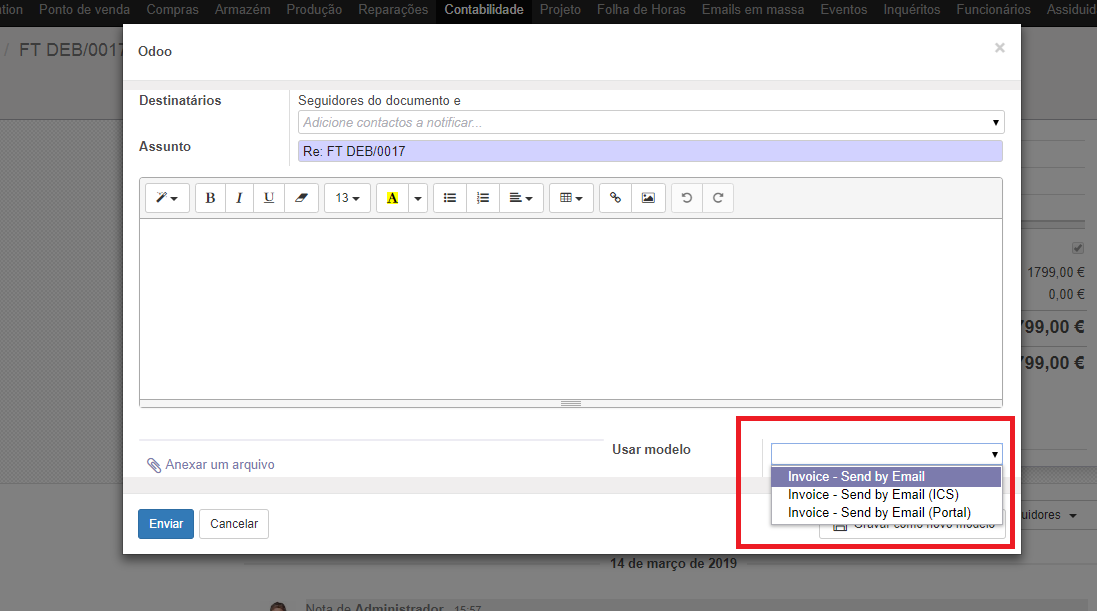The height and width of the screenshot is (611, 1097).
Task: Insert an unordered bullet list
Action: (x=450, y=198)
